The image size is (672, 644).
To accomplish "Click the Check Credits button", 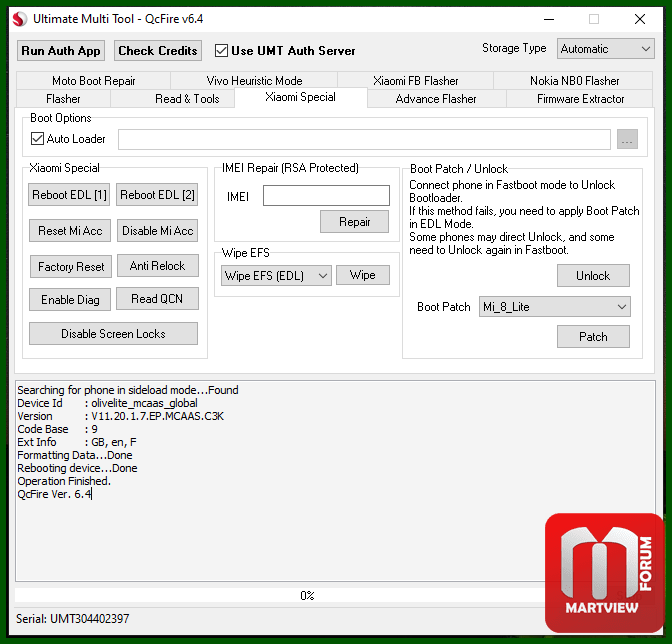I will pyautogui.click(x=158, y=51).
